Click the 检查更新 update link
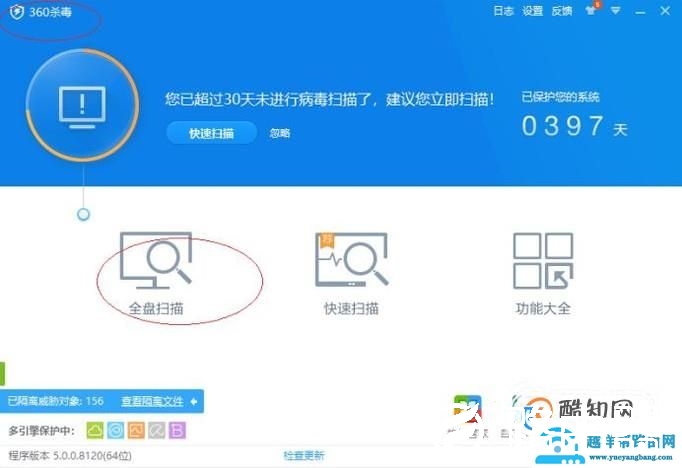This screenshot has width=682, height=468. click(x=304, y=455)
